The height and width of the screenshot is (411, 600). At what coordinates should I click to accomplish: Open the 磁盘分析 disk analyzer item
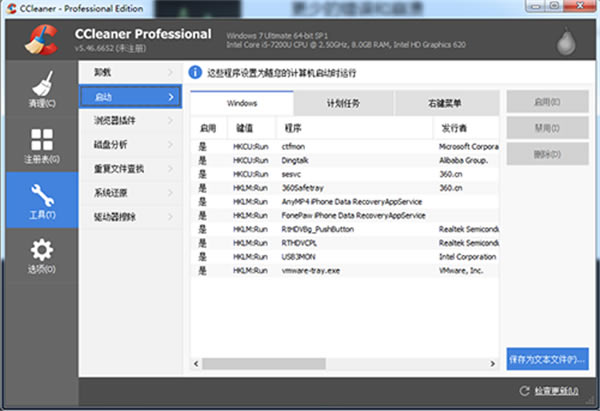[x=131, y=144]
